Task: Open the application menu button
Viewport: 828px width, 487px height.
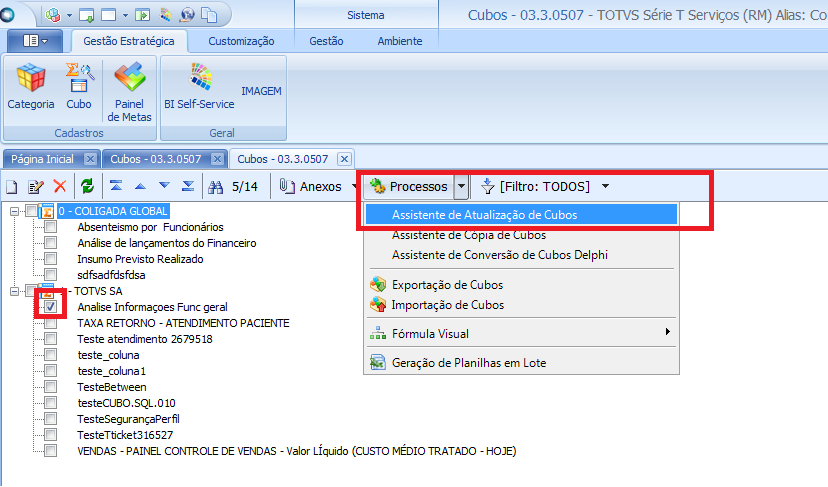Action: tap(35, 41)
